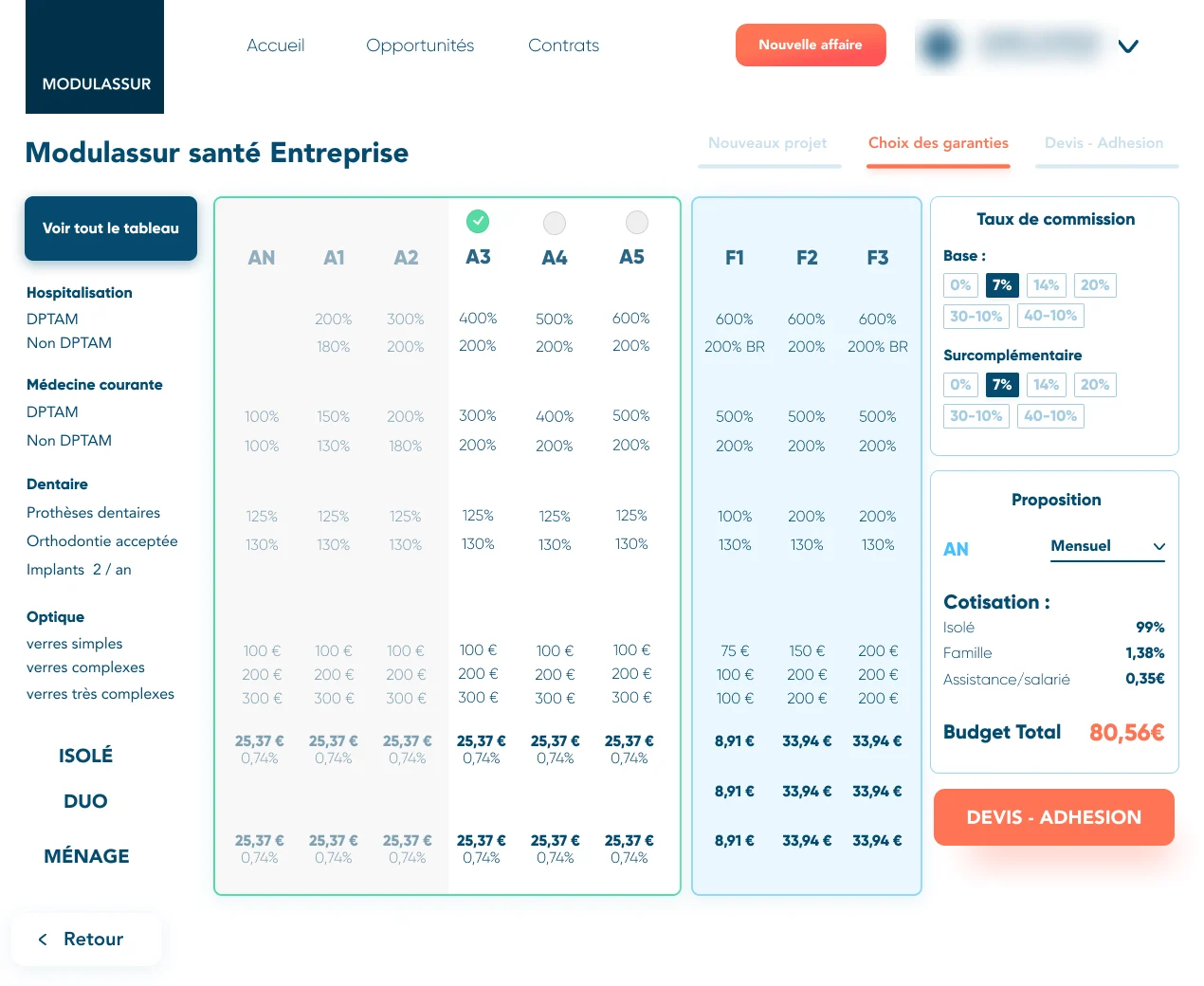Click the Famille 1,38% cotisation value
1204x986 pixels.
tap(1145, 653)
